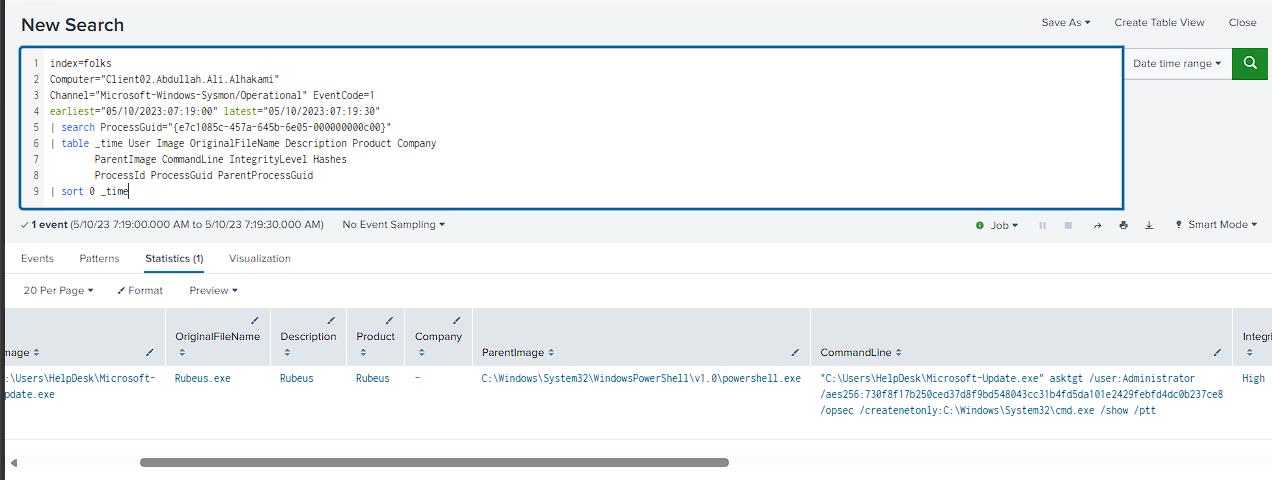Click Create Table View
This screenshot has width=1272, height=480.
[1159, 22]
